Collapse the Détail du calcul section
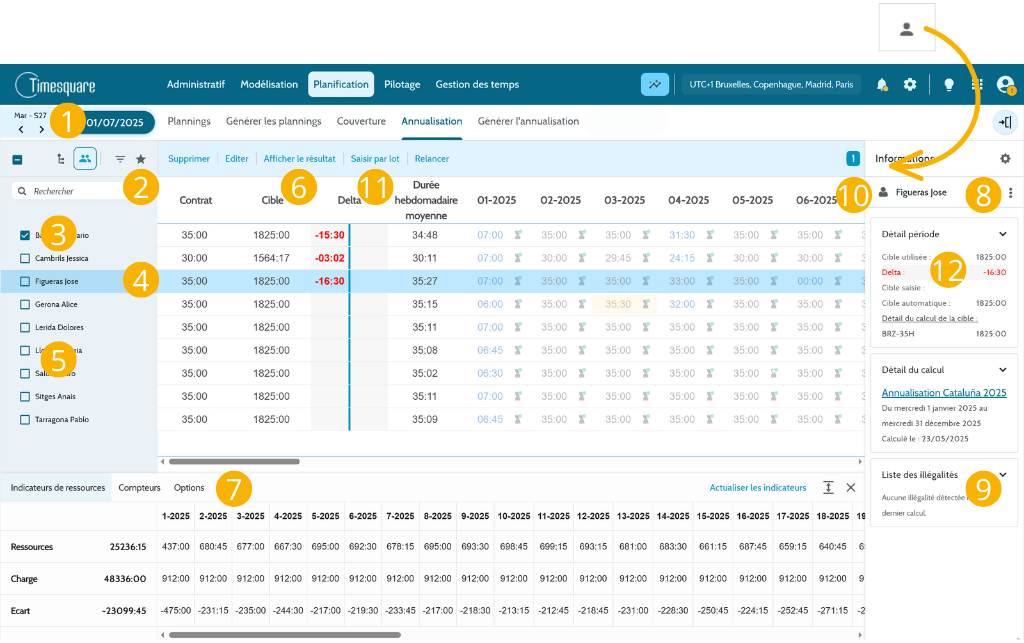The image size is (1024, 643). click(x=1002, y=370)
